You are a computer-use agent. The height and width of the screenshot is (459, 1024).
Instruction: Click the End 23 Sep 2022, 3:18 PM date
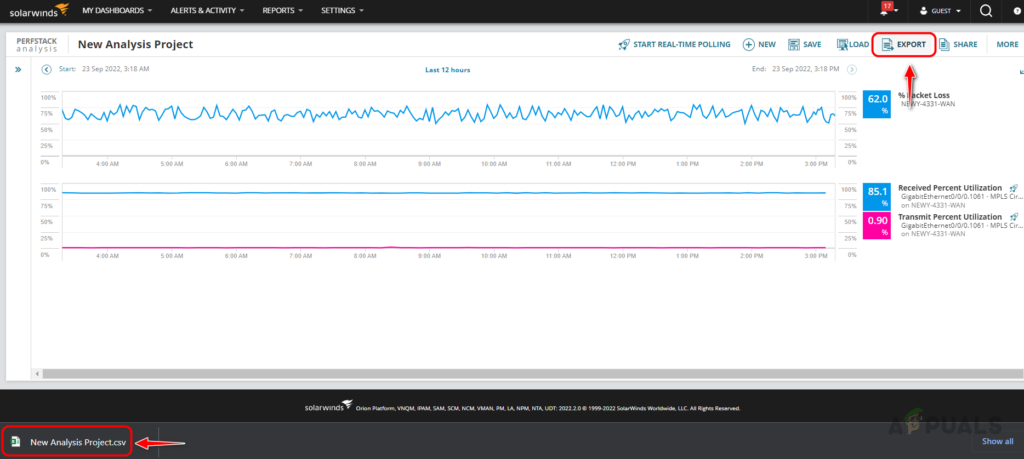tap(795, 69)
